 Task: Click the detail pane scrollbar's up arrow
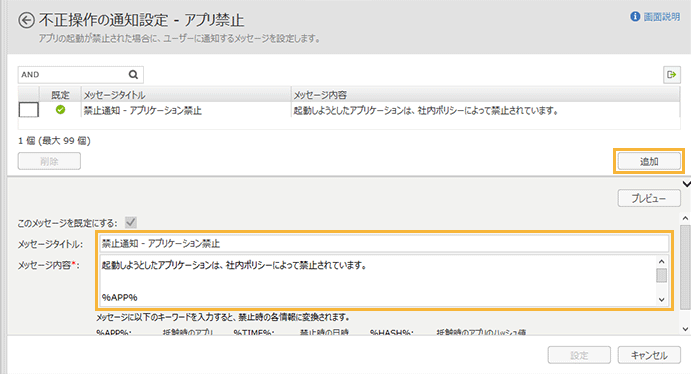coord(685,218)
